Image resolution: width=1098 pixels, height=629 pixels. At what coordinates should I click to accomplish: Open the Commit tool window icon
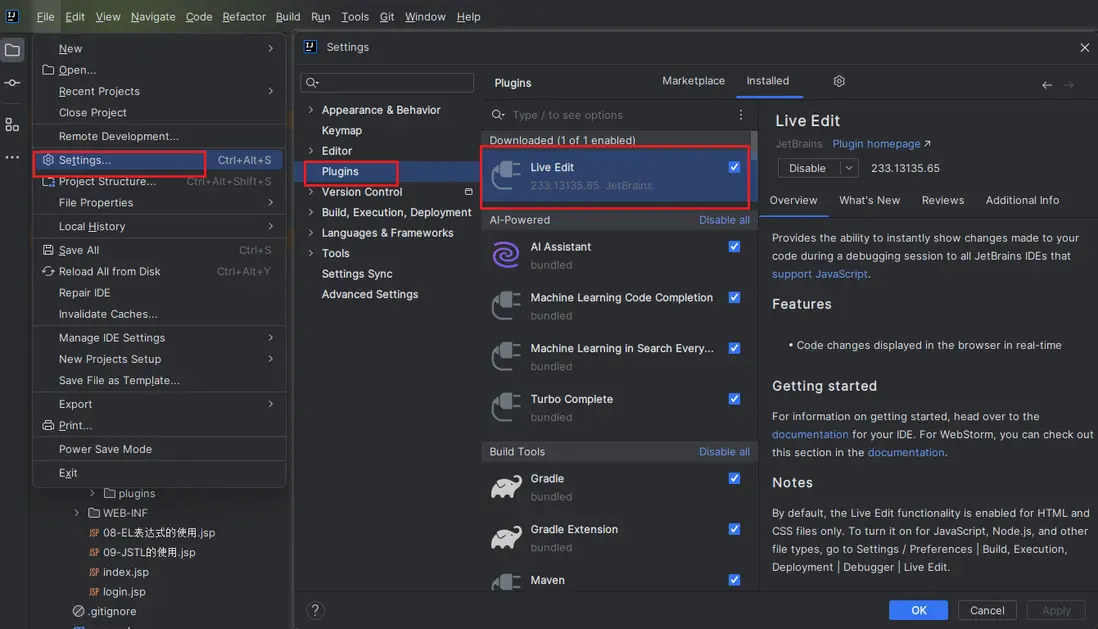(x=12, y=83)
